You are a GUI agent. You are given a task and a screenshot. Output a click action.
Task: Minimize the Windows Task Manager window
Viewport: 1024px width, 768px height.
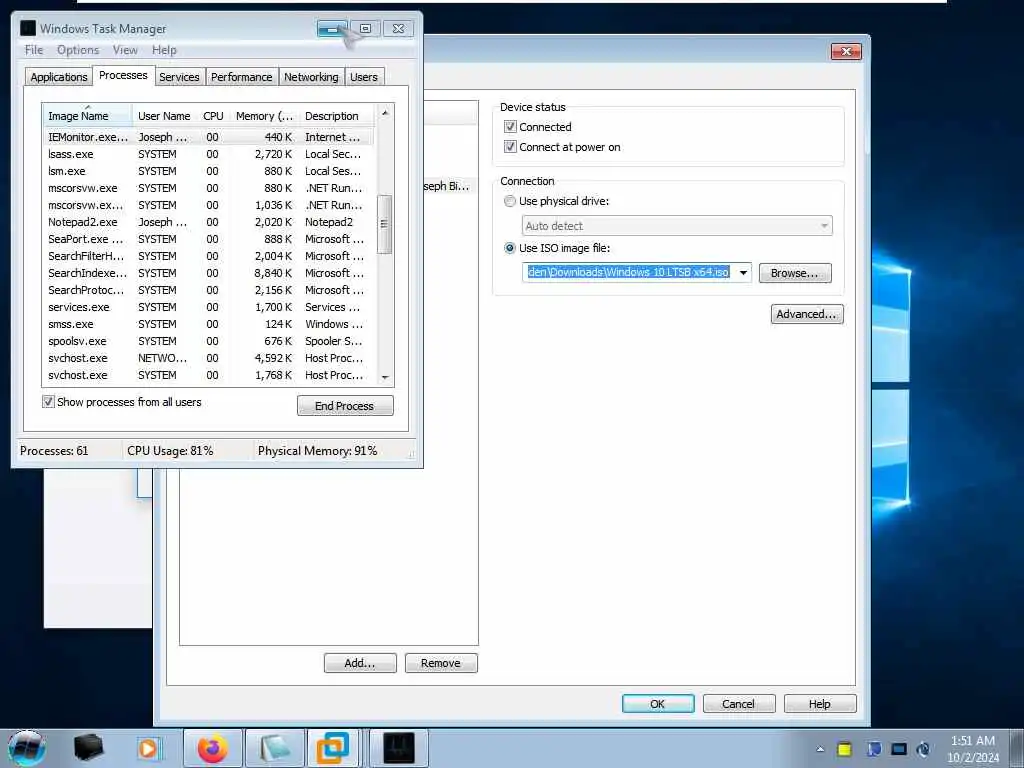(332, 29)
